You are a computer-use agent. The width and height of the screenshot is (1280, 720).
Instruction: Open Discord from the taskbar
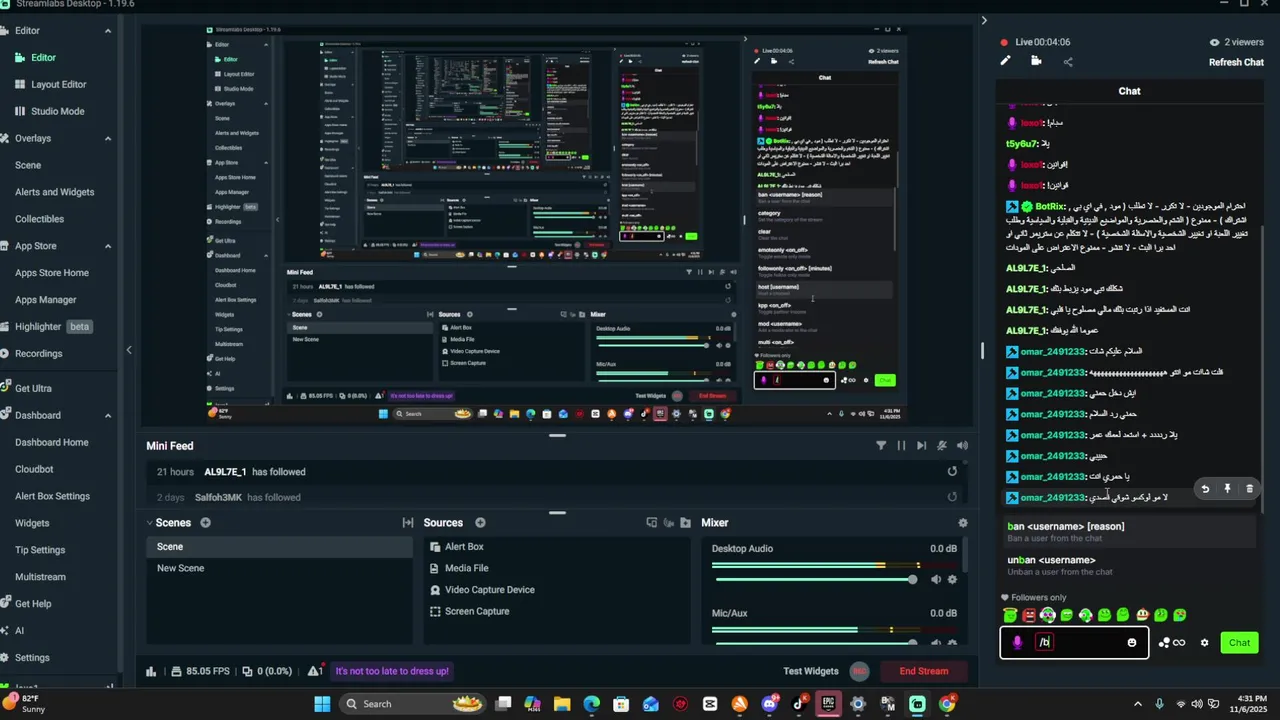point(769,704)
